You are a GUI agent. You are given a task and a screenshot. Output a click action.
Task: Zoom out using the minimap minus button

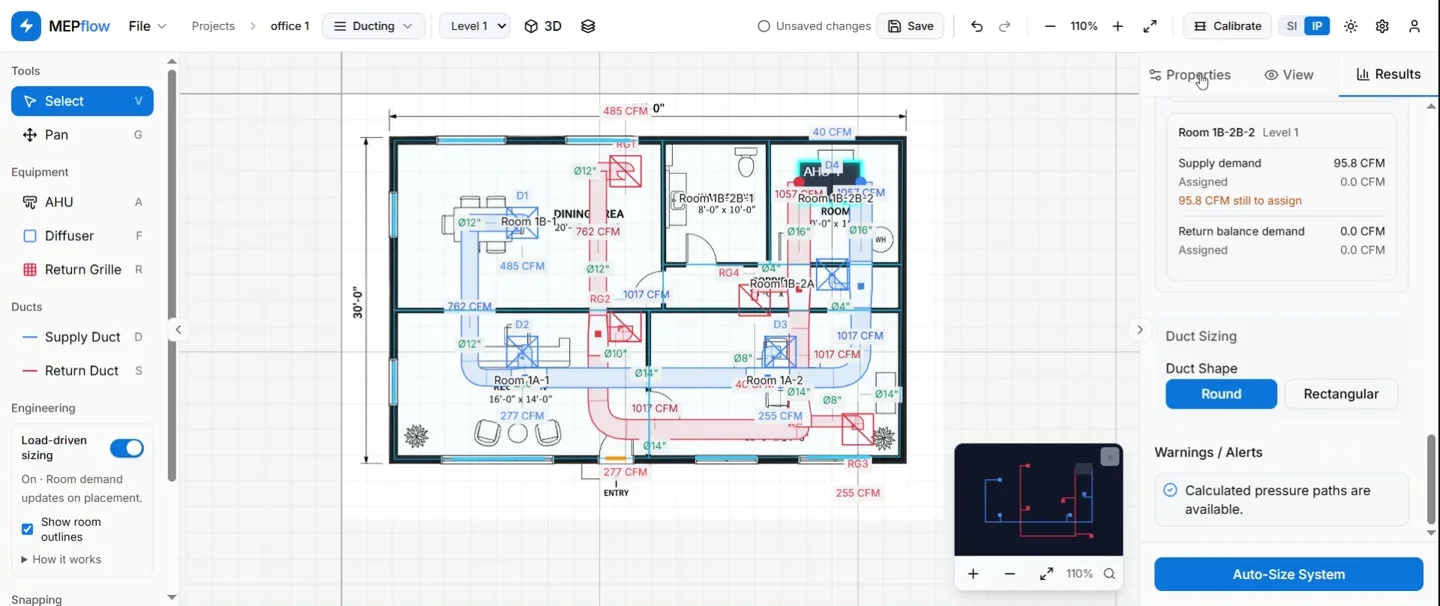[x=1010, y=574]
